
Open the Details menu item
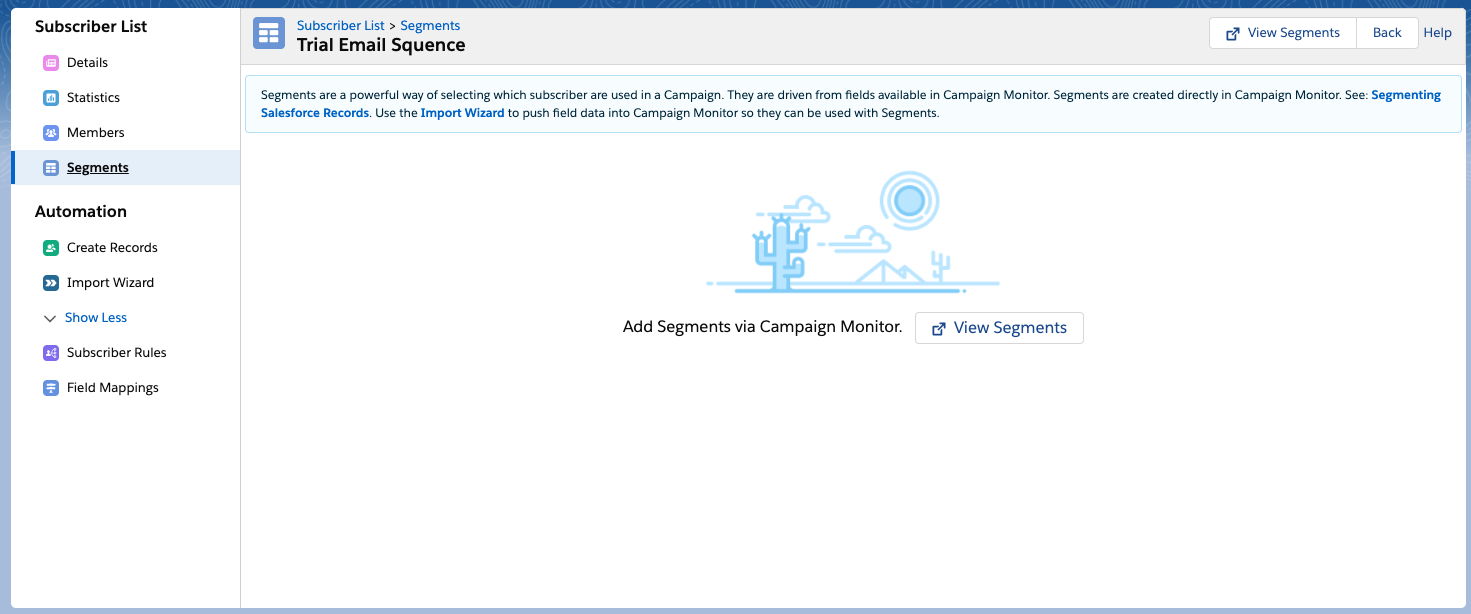(x=87, y=63)
